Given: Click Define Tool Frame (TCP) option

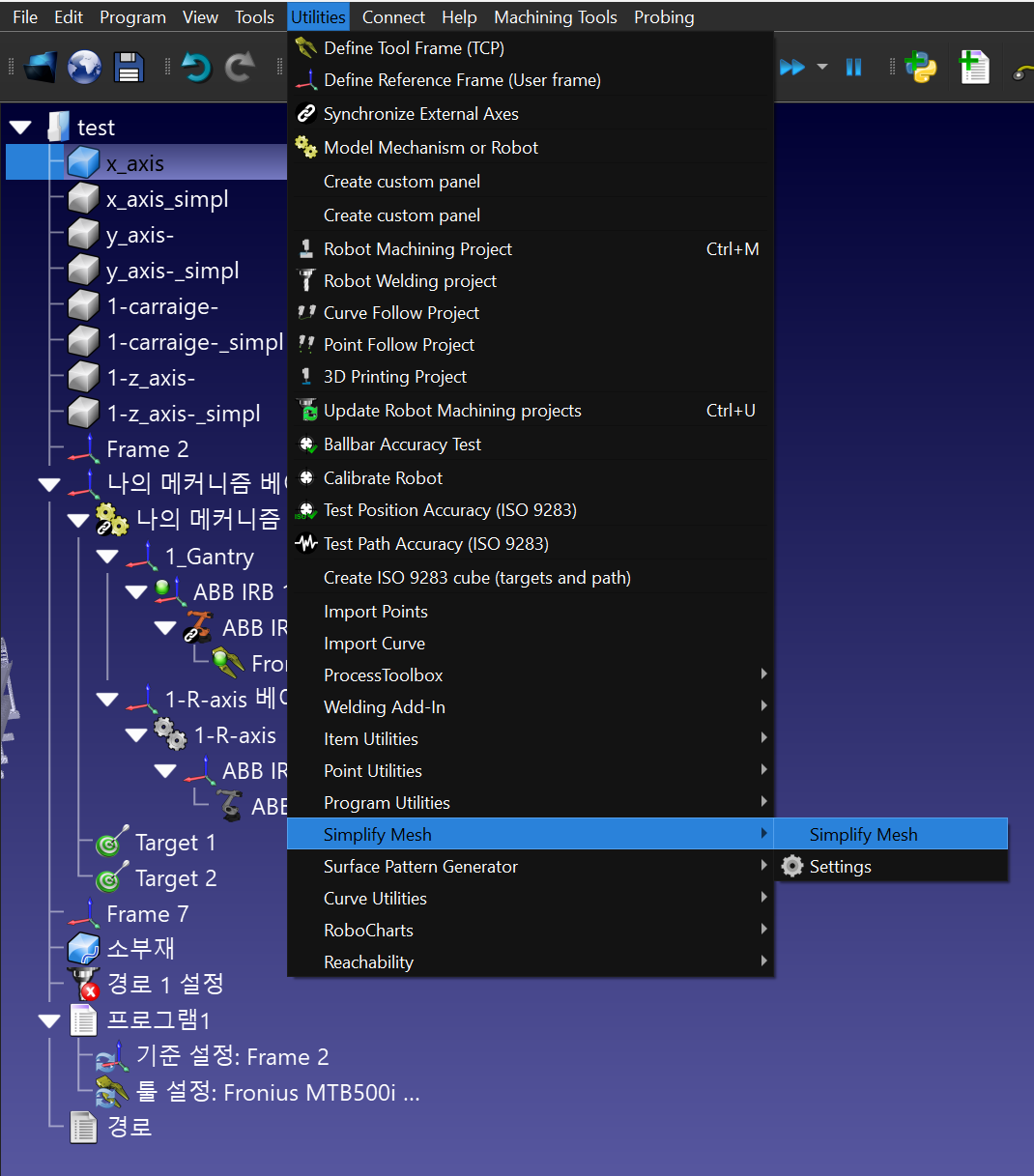Looking at the screenshot, I should tap(414, 48).
